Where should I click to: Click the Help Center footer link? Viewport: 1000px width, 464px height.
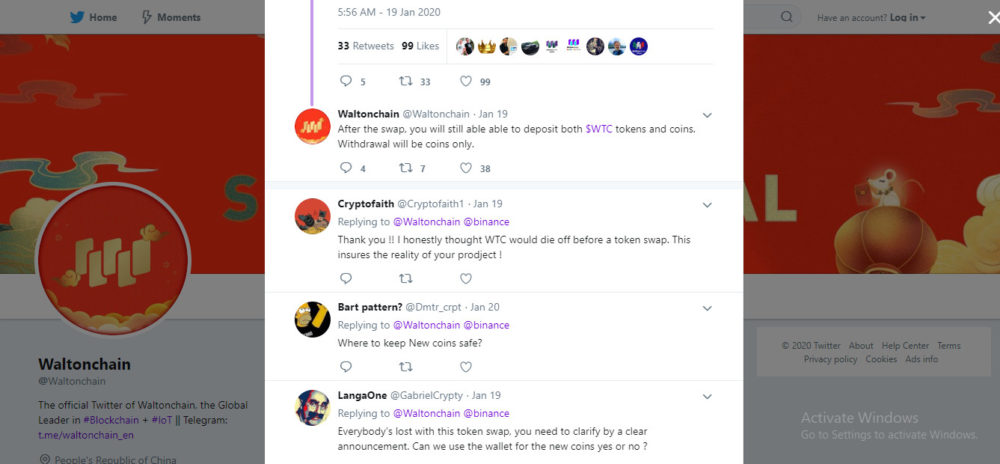(905, 346)
